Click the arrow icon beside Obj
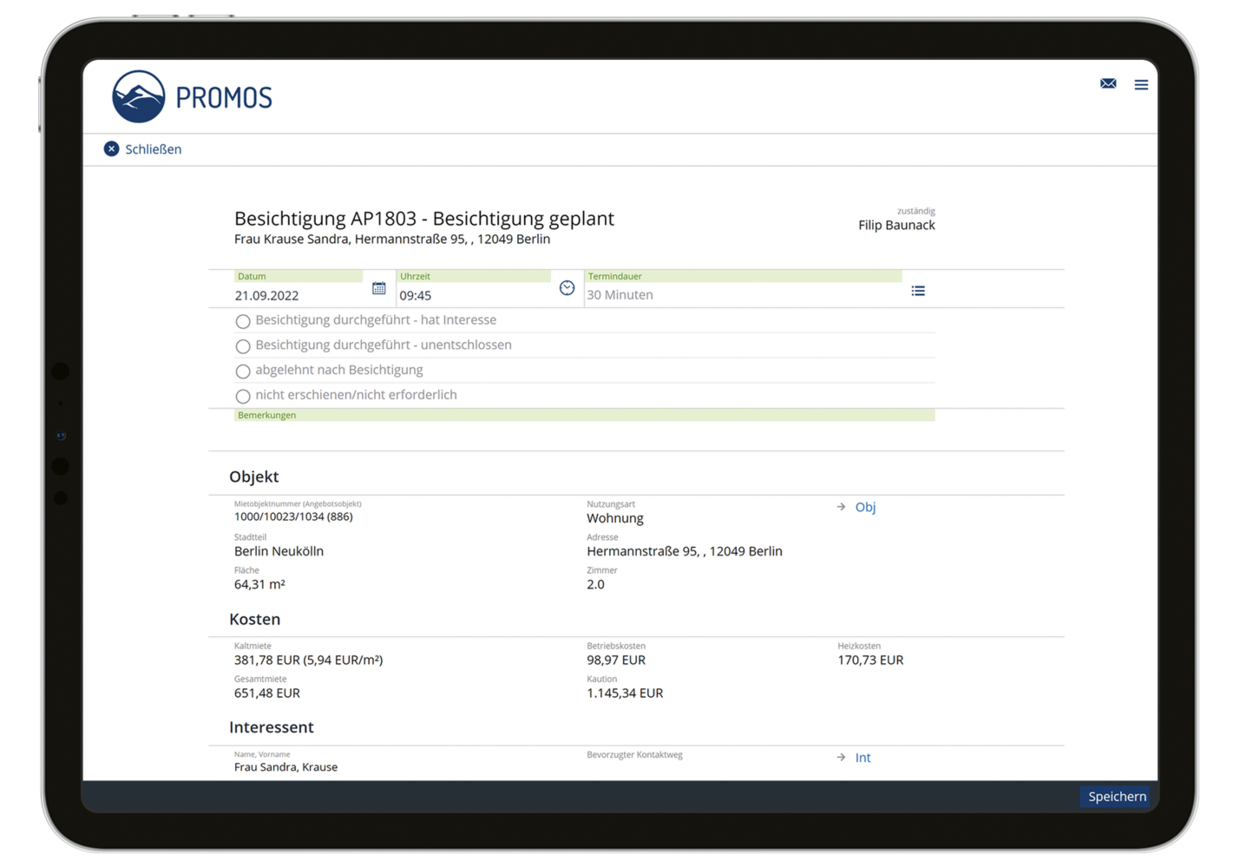The height and width of the screenshot is (868, 1240). pos(841,508)
